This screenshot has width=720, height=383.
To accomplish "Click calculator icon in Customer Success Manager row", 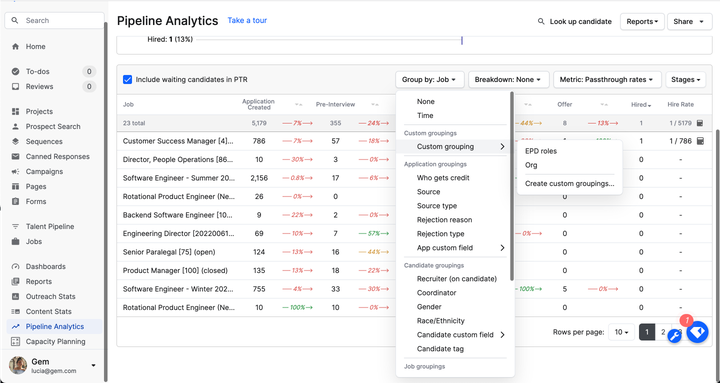I will click(700, 141).
